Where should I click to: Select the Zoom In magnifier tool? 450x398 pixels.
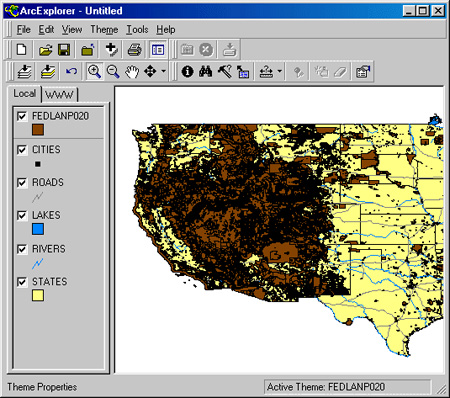94,71
